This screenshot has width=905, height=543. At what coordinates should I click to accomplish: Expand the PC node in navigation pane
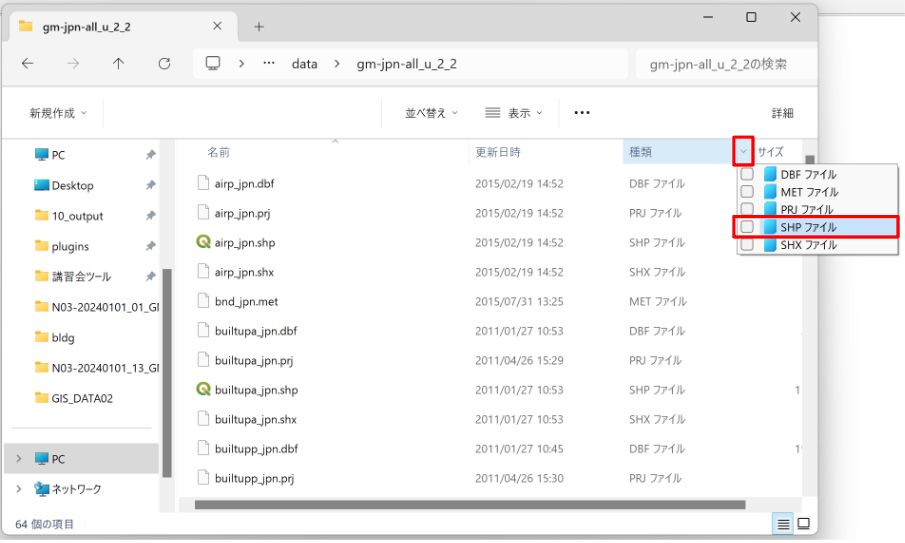18,459
